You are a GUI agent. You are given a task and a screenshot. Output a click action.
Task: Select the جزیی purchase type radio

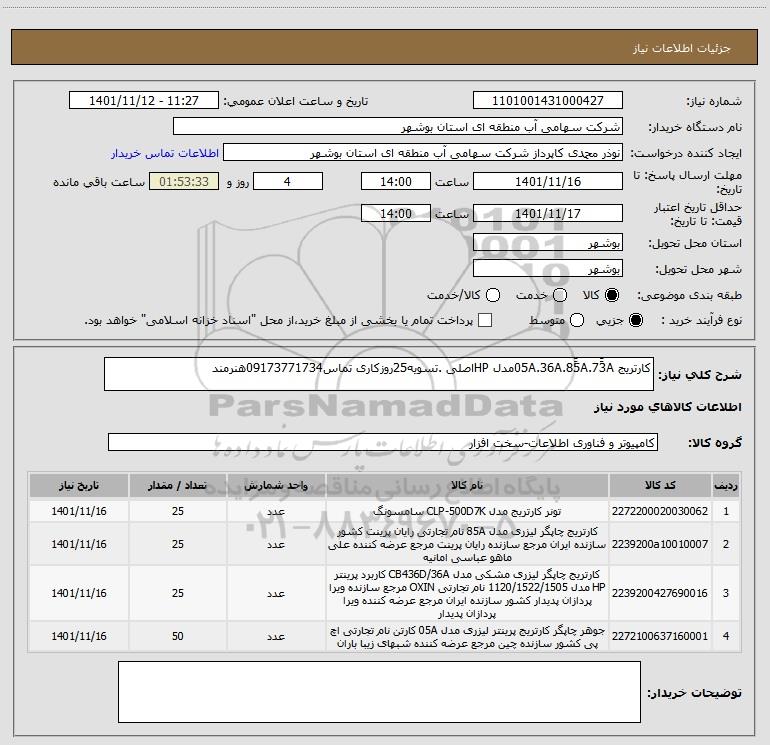[635, 320]
